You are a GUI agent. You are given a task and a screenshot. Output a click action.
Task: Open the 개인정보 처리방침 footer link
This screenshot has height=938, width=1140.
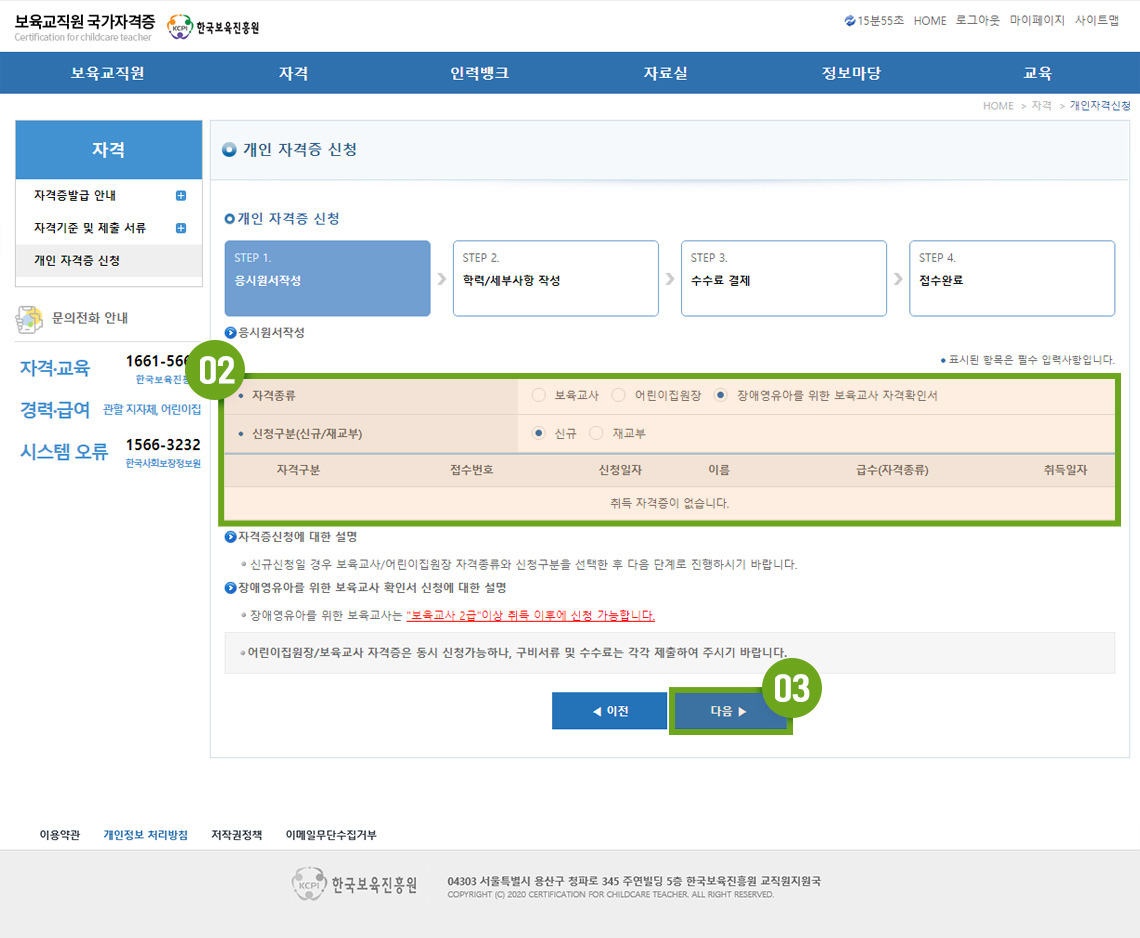click(145, 835)
